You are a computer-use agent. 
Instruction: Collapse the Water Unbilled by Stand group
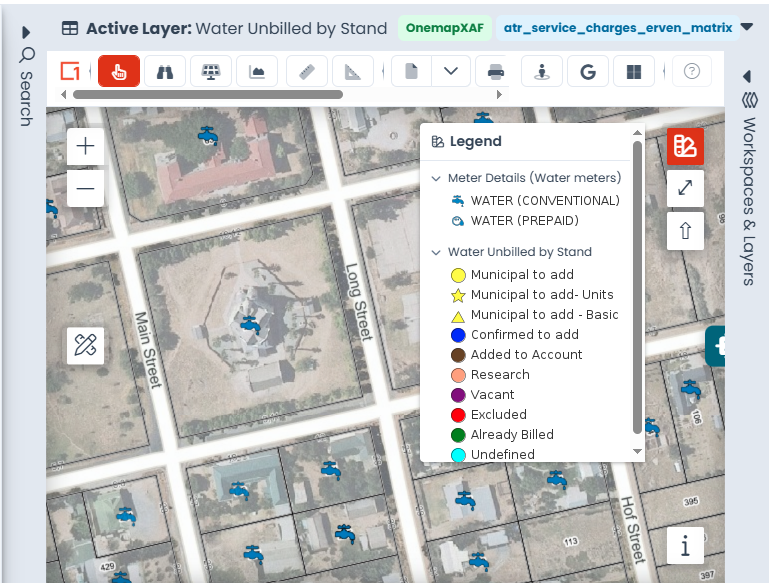point(436,252)
